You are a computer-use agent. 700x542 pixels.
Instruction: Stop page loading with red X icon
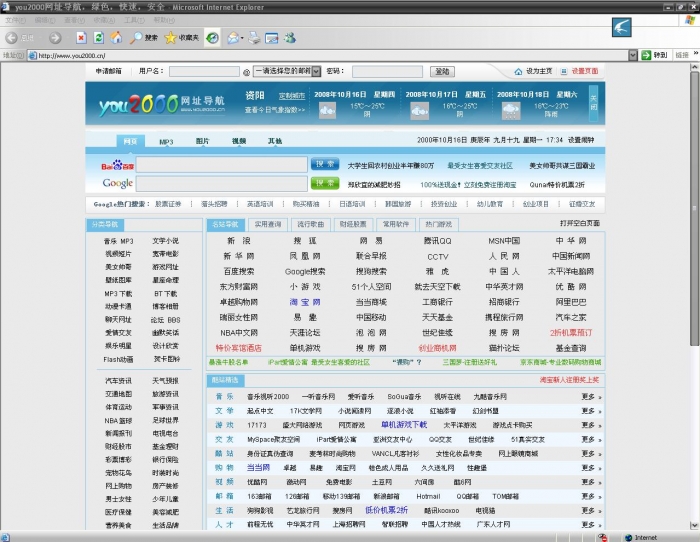click(81, 38)
